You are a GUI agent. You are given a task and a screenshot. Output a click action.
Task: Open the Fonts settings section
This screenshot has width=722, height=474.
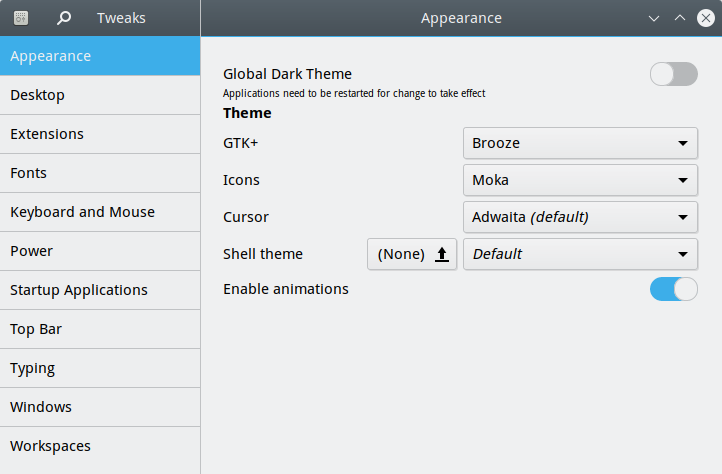tap(100, 173)
